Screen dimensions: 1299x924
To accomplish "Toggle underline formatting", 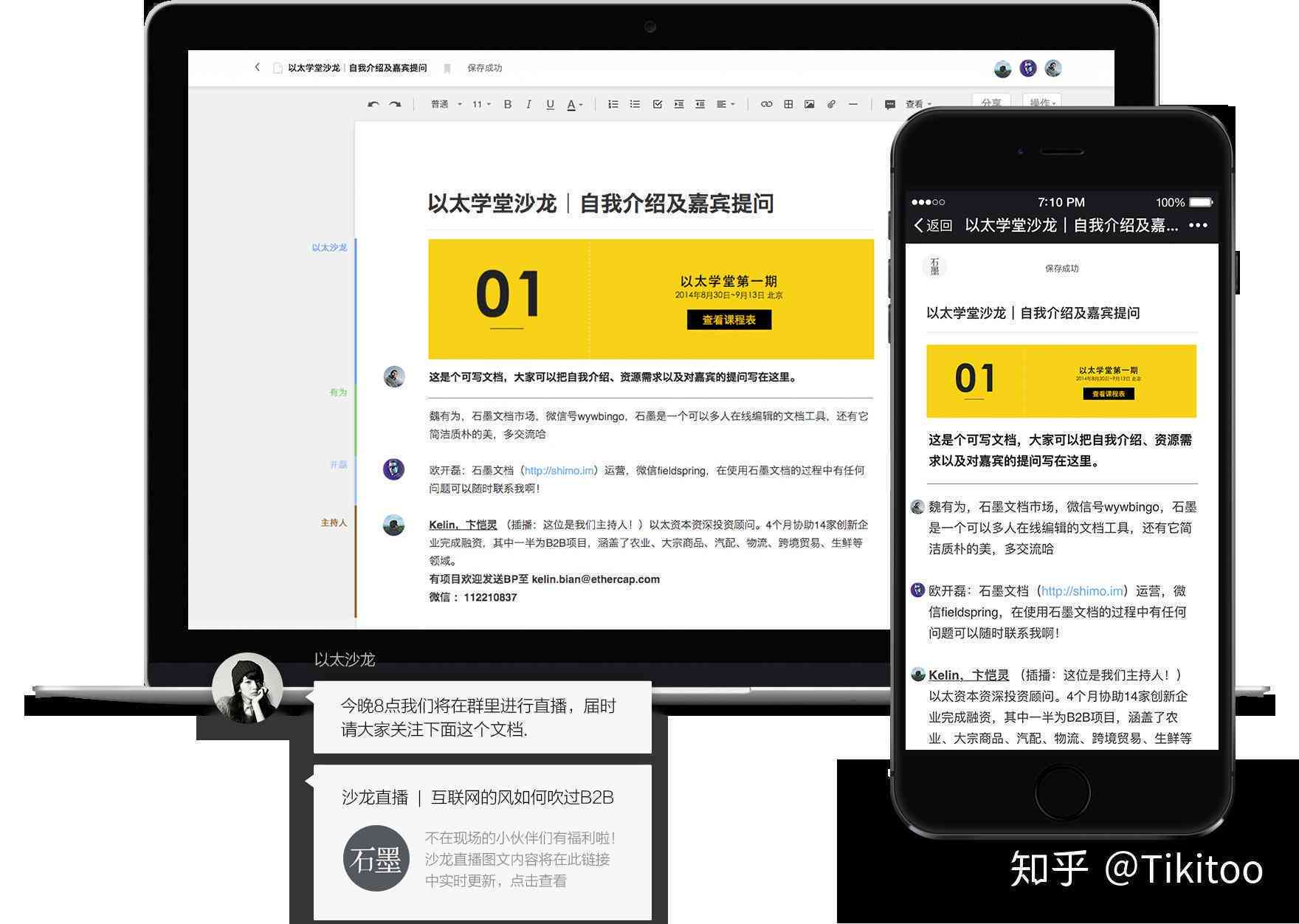I will (x=550, y=105).
